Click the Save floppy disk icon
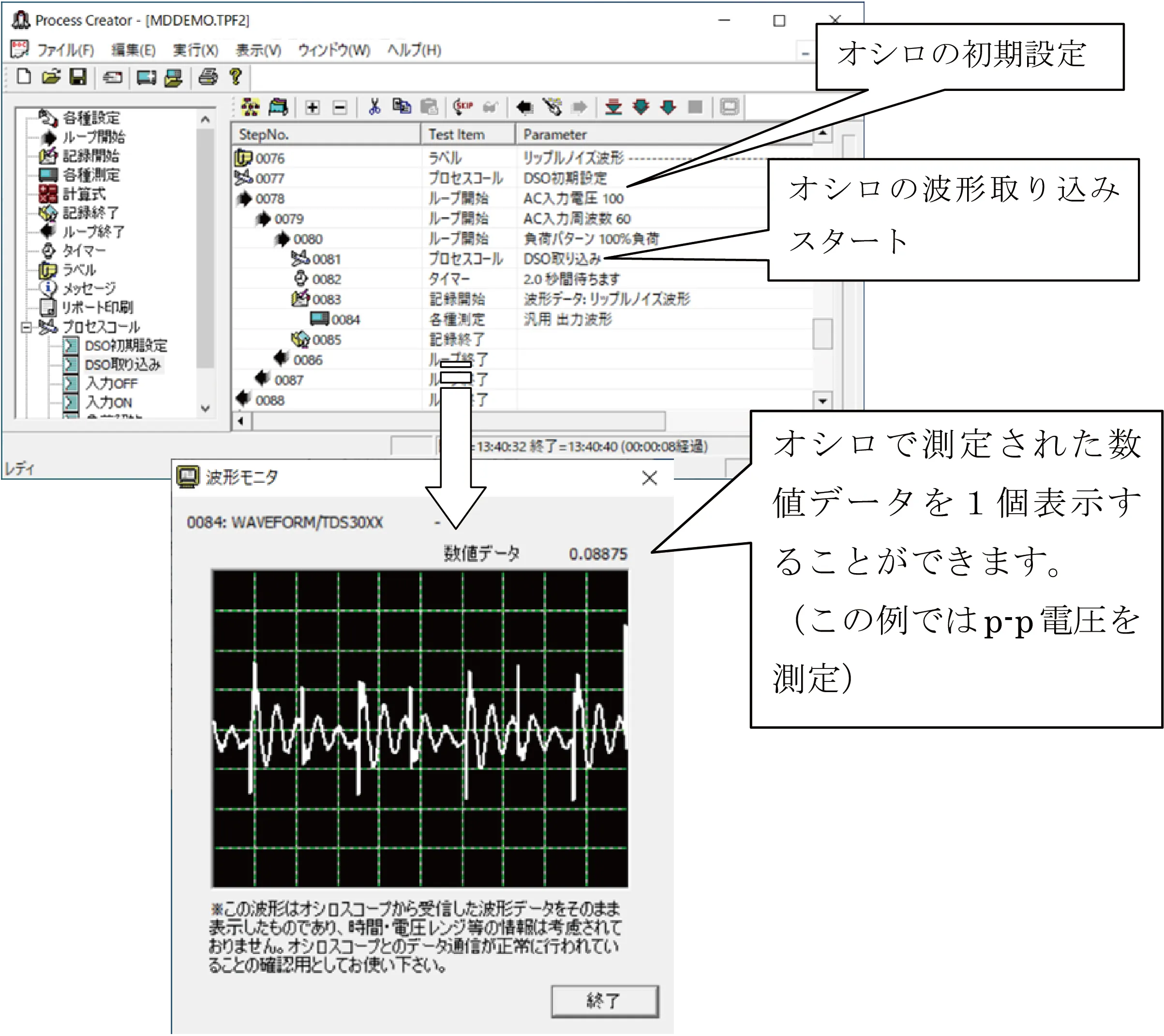The image size is (1164, 1036). pyautogui.click(x=78, y=77)
